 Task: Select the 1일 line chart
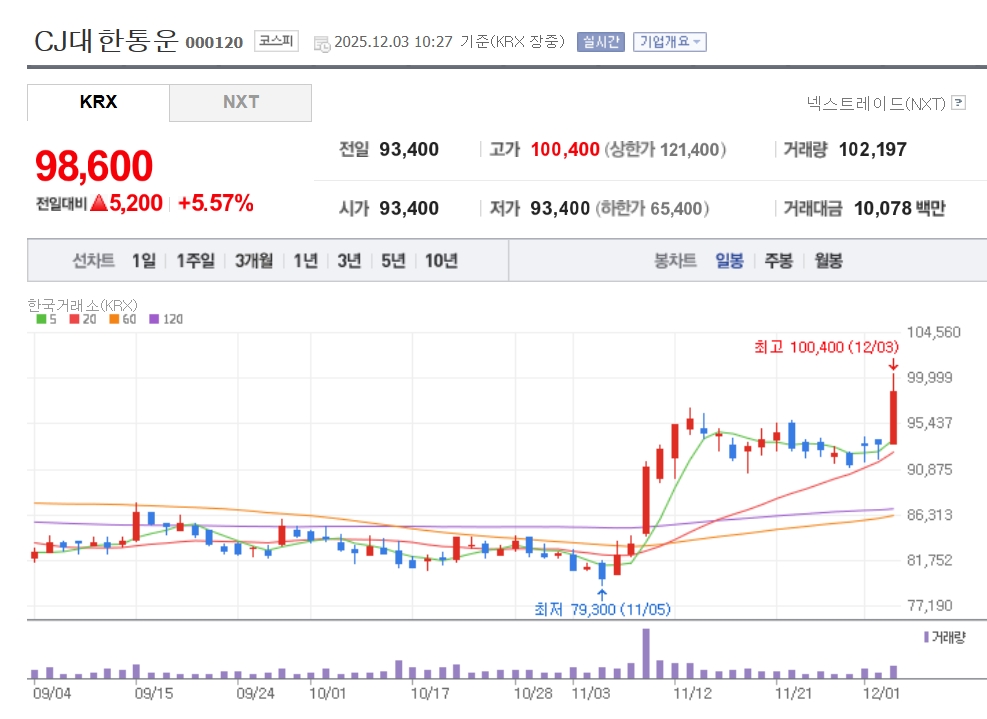click(x=144, y=260)
